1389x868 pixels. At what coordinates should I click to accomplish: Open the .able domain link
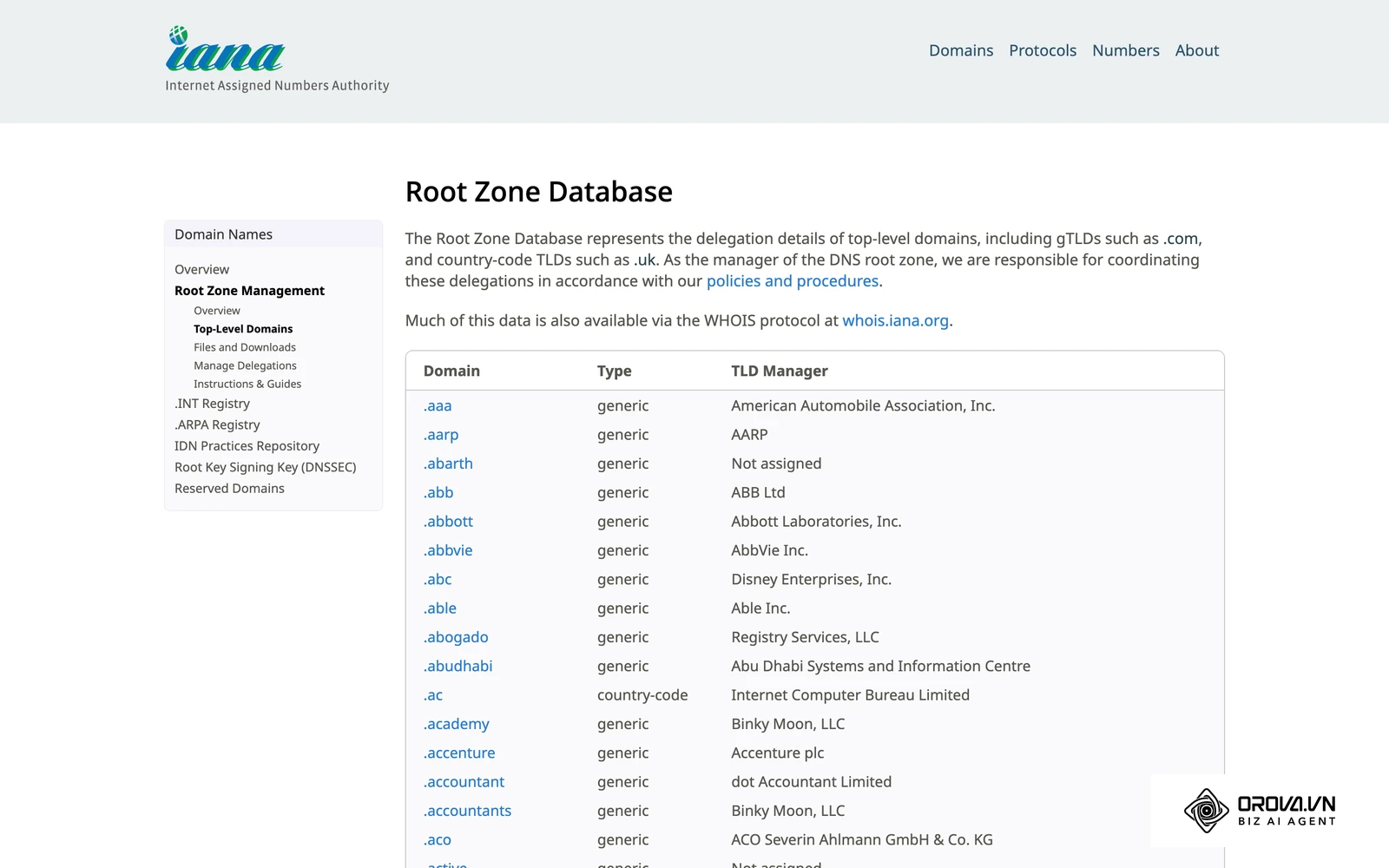click(x=440, y=608)
